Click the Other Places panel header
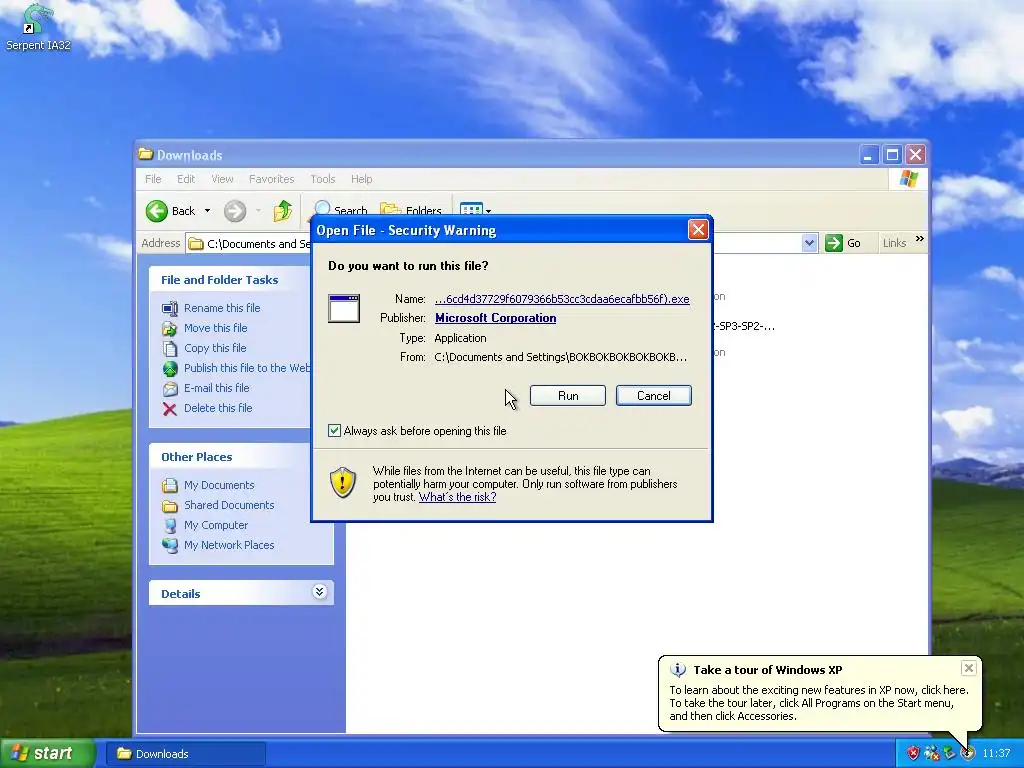This screenshot has width=1024, height=768. [x=197, y=457]
